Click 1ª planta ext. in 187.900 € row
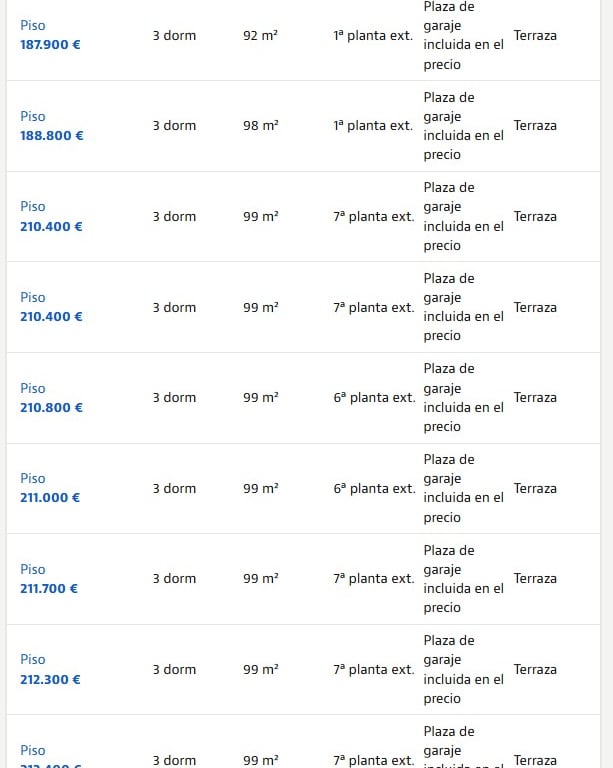Image resolution: width=613 pixels, height=768 pixels. (x=373, y=35)
